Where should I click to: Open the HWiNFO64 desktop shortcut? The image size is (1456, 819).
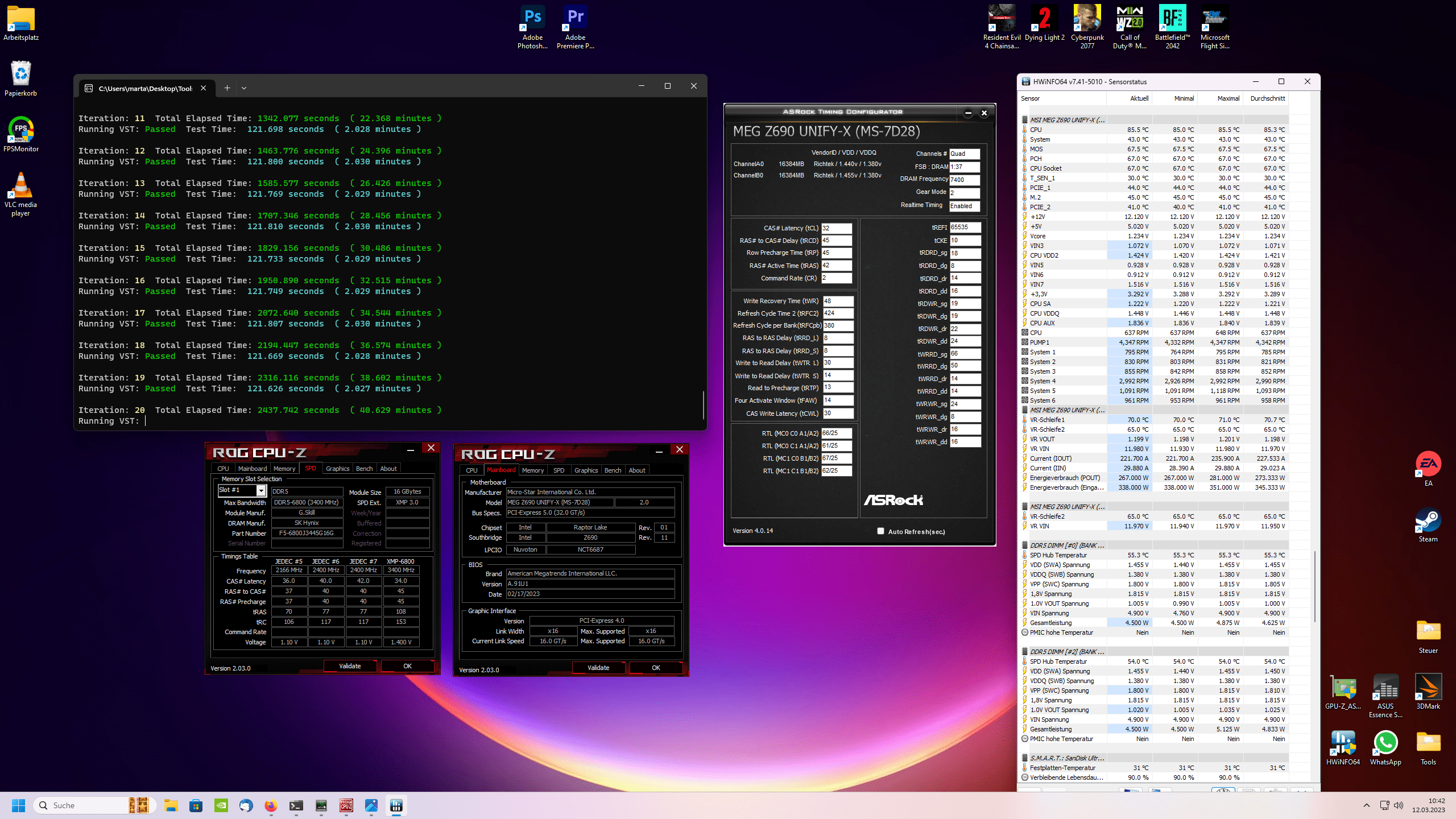pyautogui.click(x=1343, y=747)
